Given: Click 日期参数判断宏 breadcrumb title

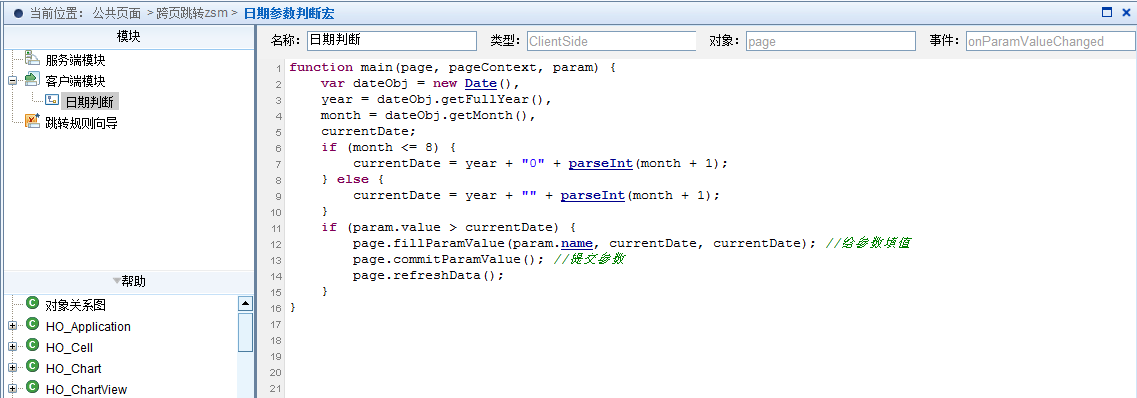Looking at the screenshot, I should (x=289, y=13).
